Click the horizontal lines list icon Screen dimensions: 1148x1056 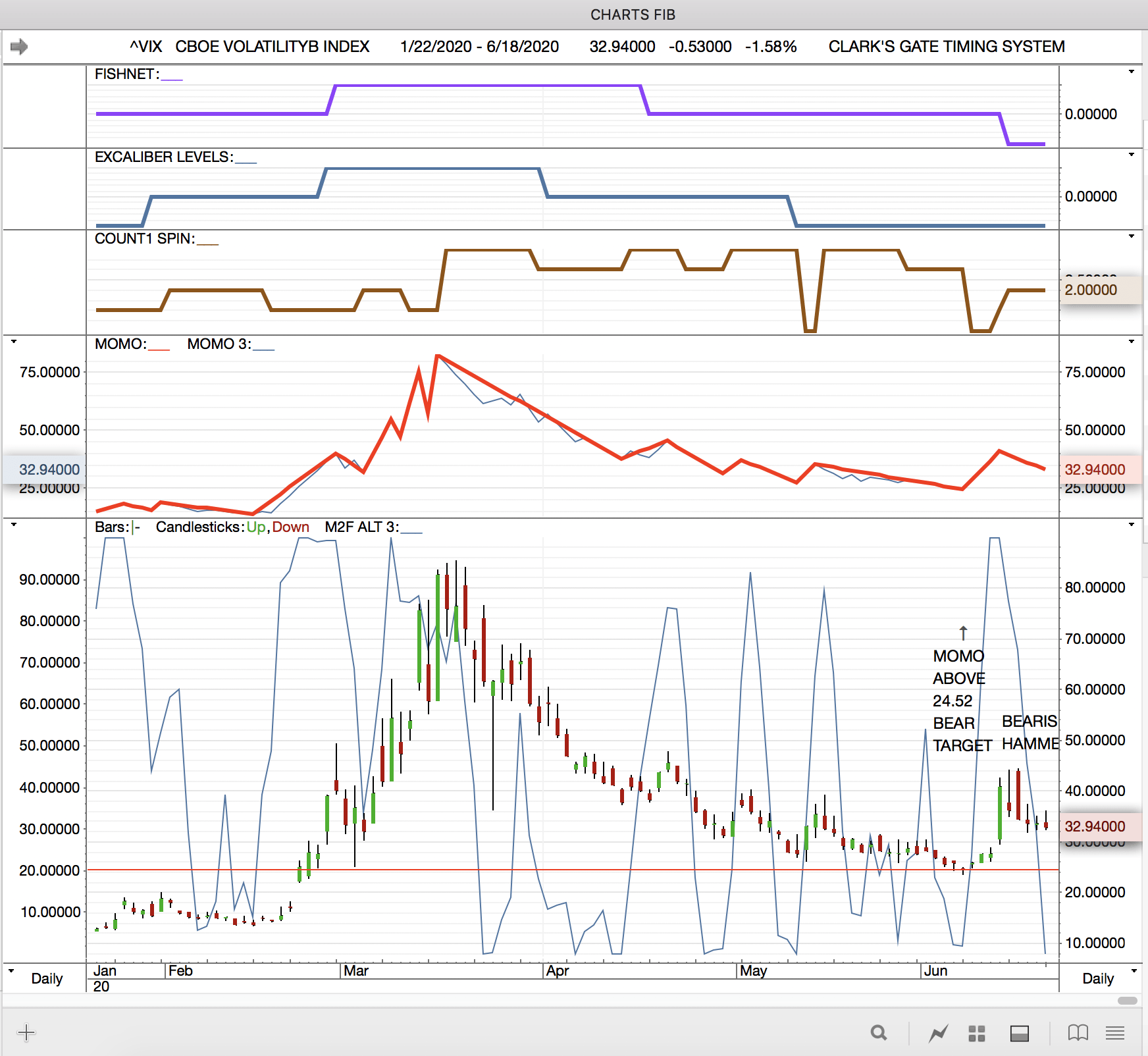1115,1033
